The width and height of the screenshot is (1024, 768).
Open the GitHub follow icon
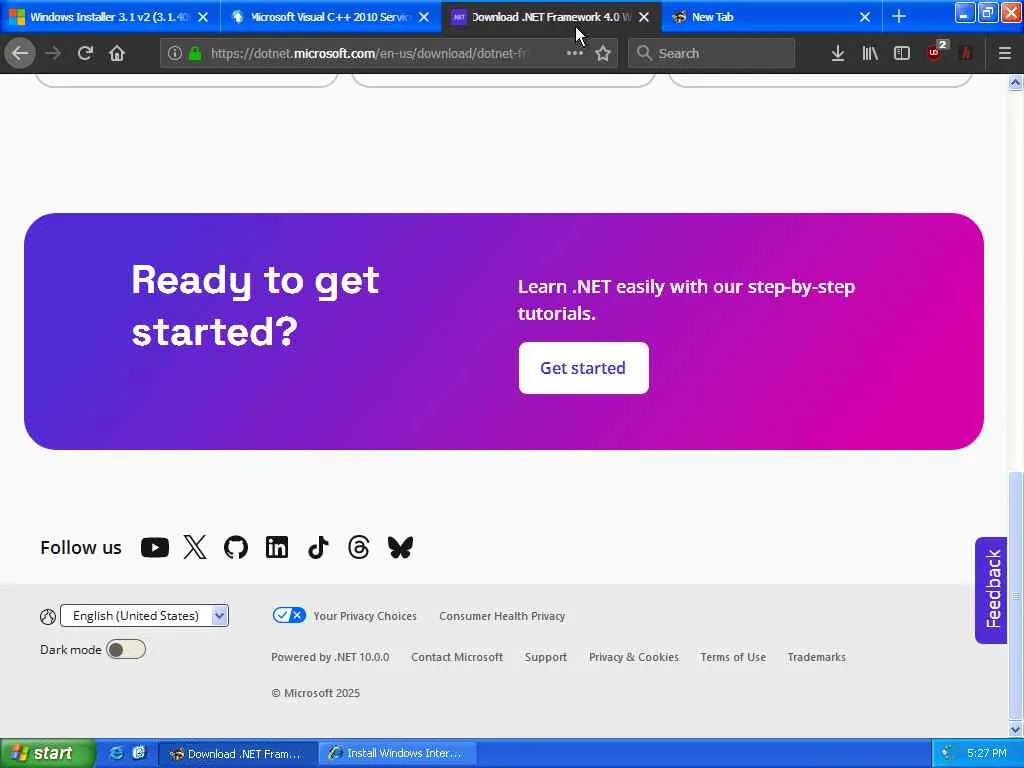[236, 547]
